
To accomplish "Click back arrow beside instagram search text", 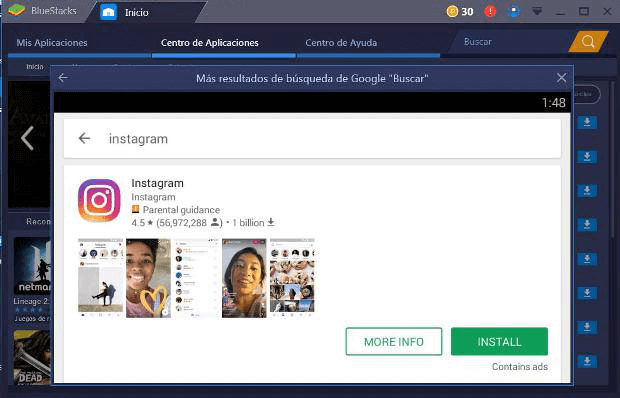I will [x=84, y=138].
